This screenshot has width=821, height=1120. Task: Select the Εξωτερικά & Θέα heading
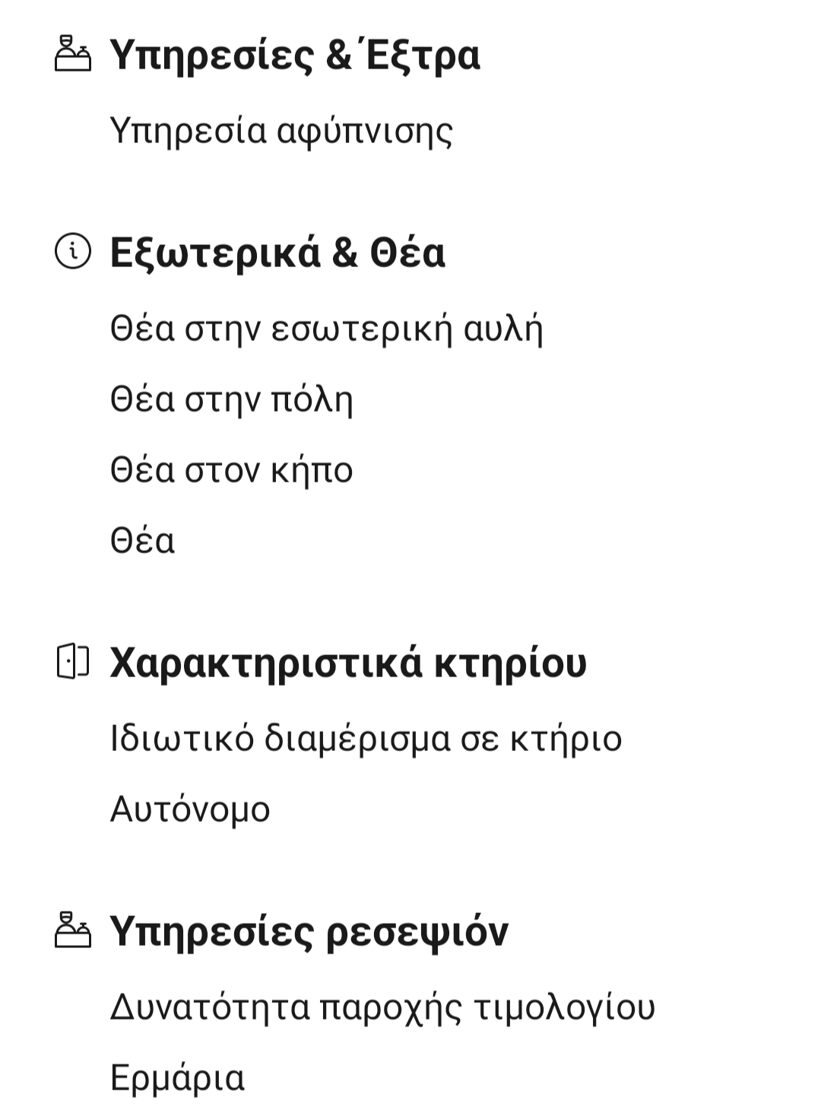click(x=277, y=253)
